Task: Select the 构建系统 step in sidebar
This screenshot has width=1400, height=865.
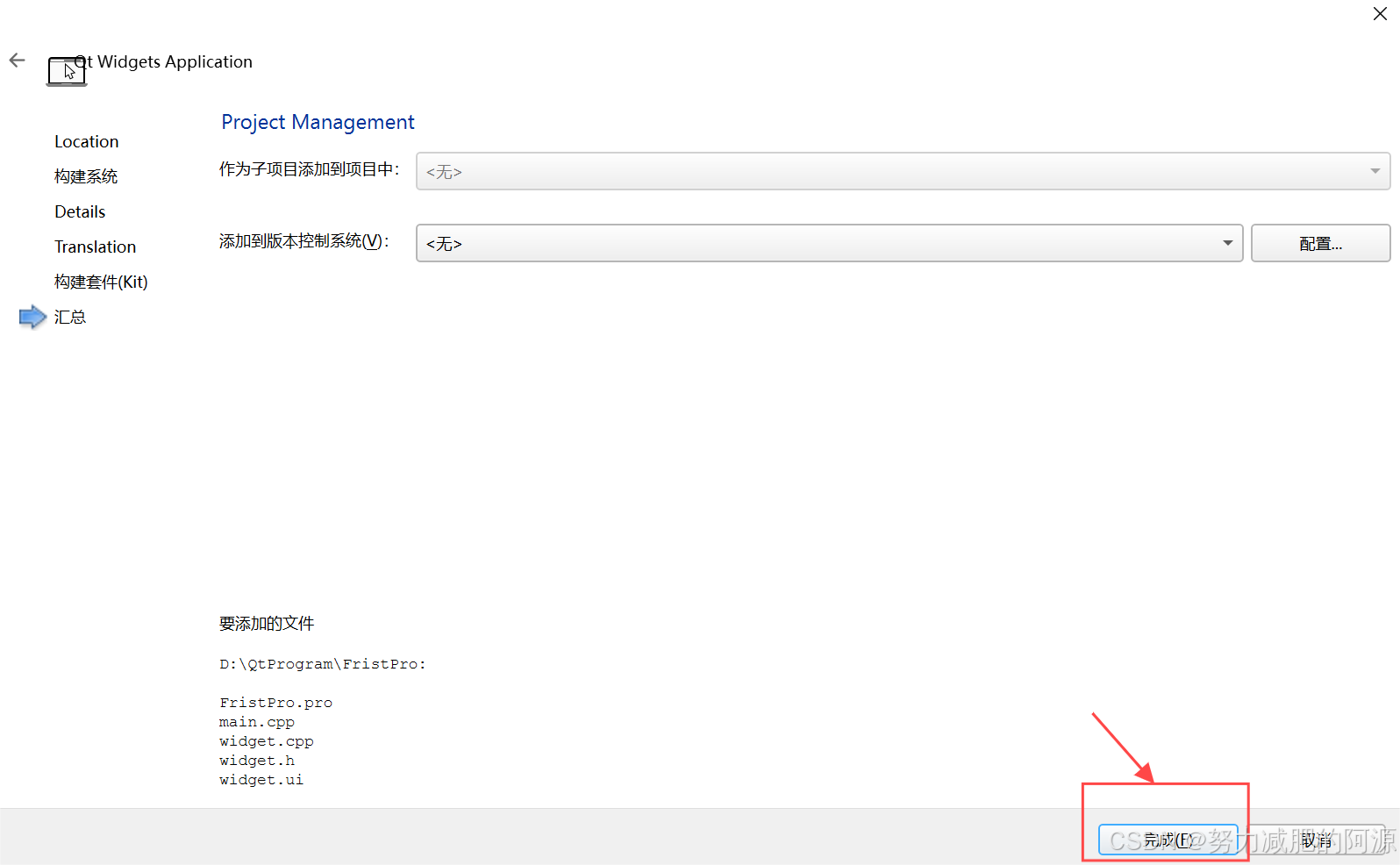Action: click(86, 176)
